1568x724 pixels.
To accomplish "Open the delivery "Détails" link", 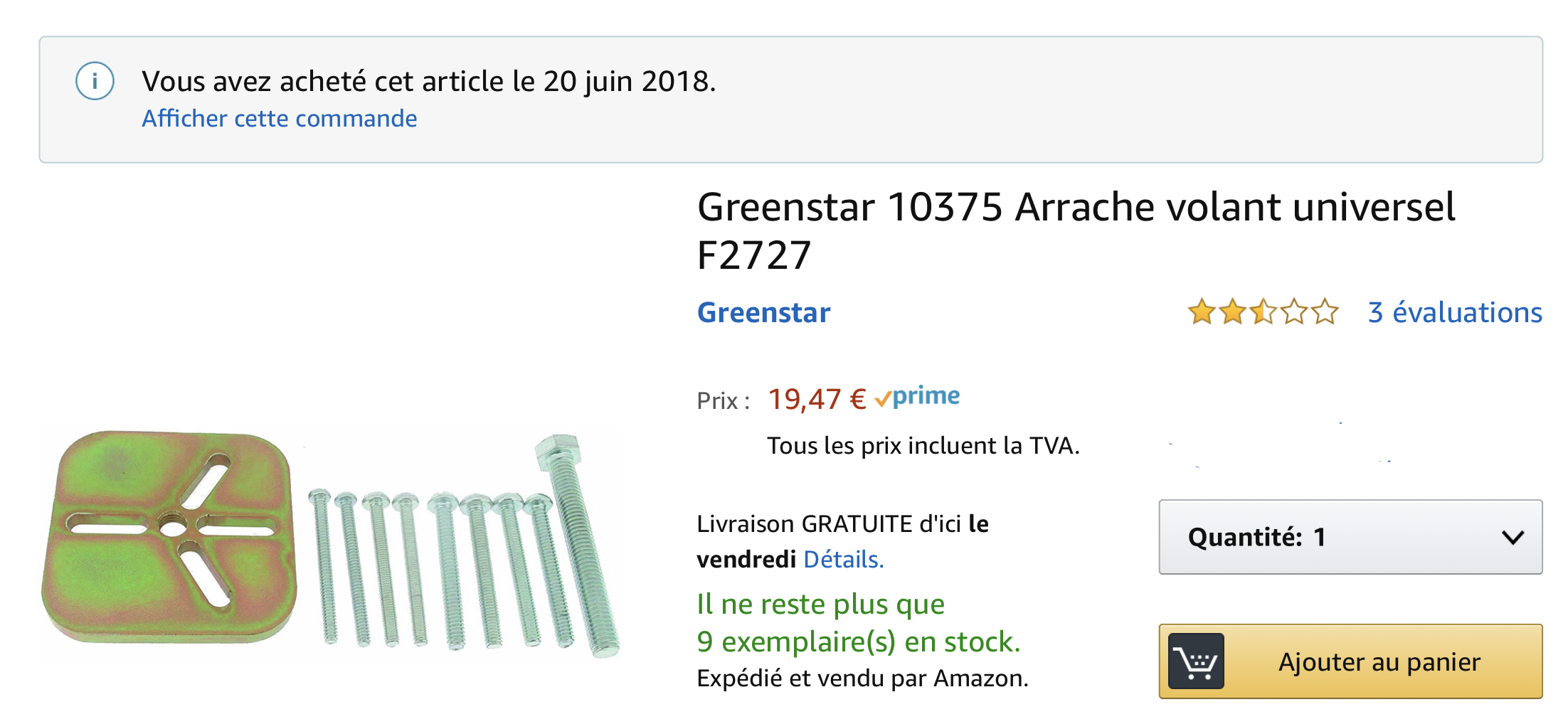I will click(843, 560).
